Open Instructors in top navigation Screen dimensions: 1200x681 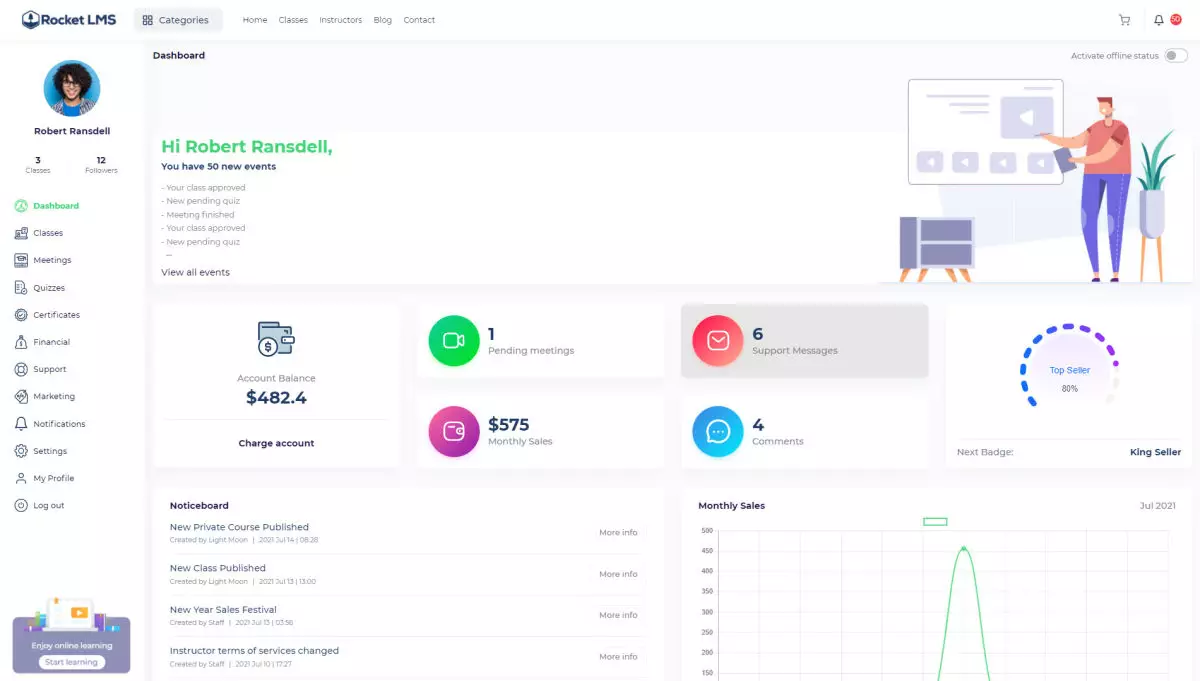tap(341, 20)
